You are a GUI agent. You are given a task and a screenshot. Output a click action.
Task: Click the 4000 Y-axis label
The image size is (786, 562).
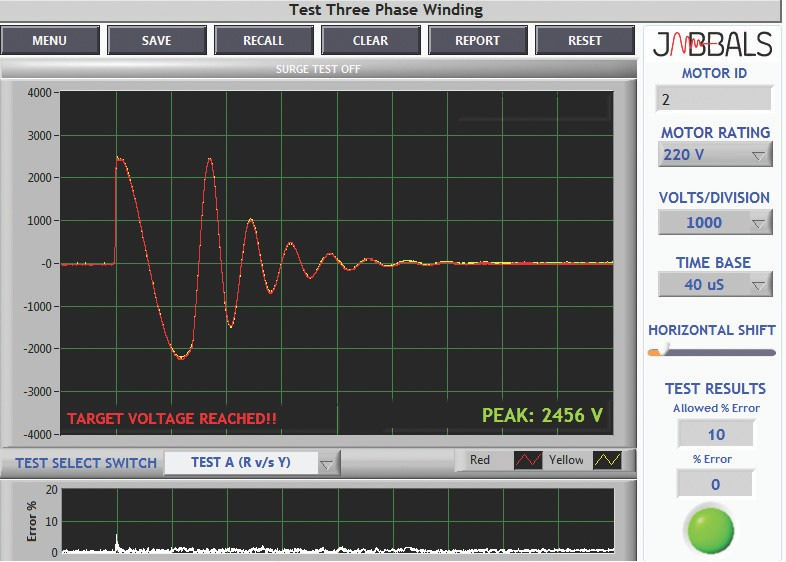click(40, 93)
